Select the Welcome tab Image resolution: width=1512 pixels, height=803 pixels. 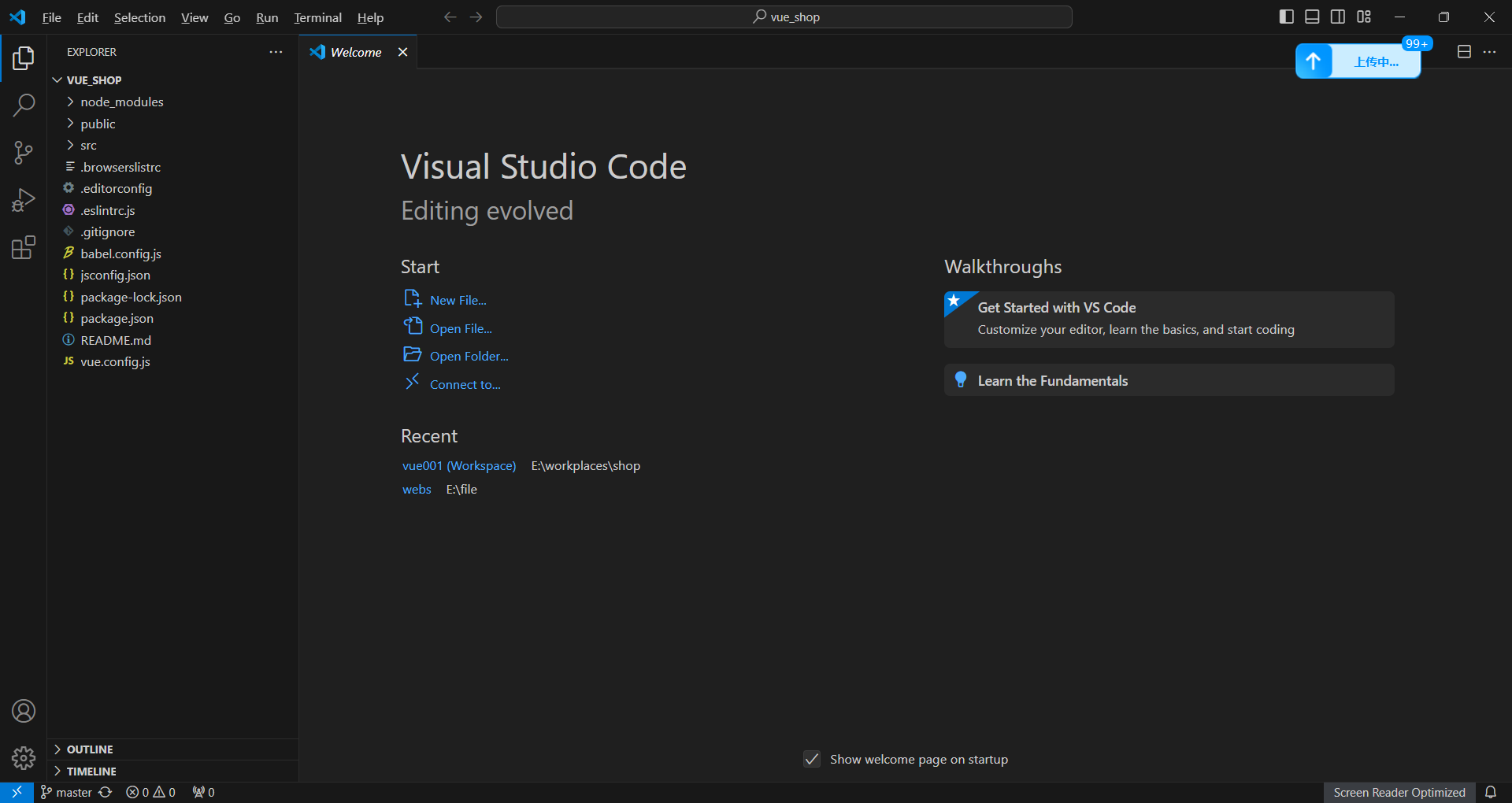356,52
